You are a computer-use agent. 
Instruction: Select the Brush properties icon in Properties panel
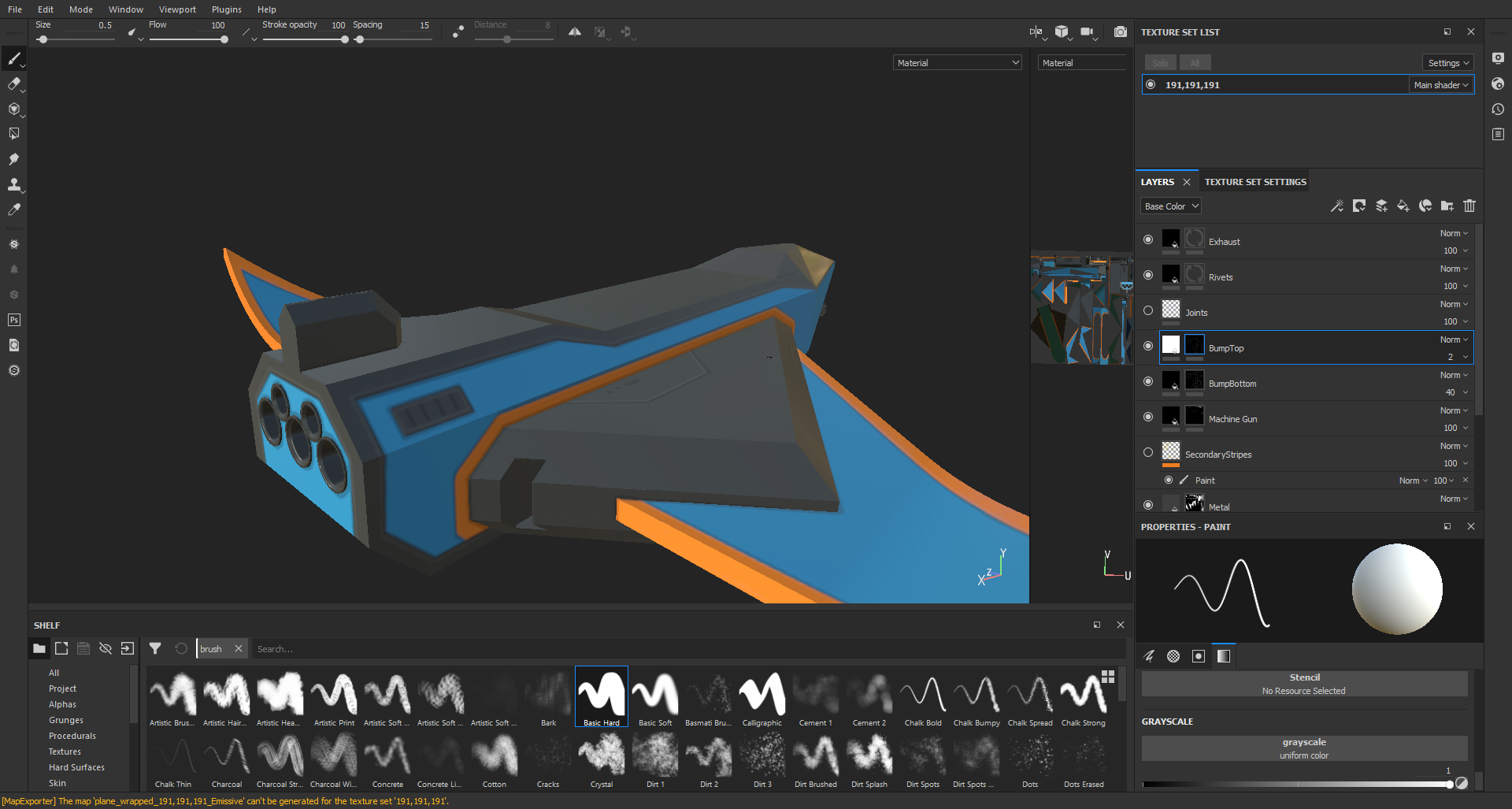click(x=1150, y=656)
